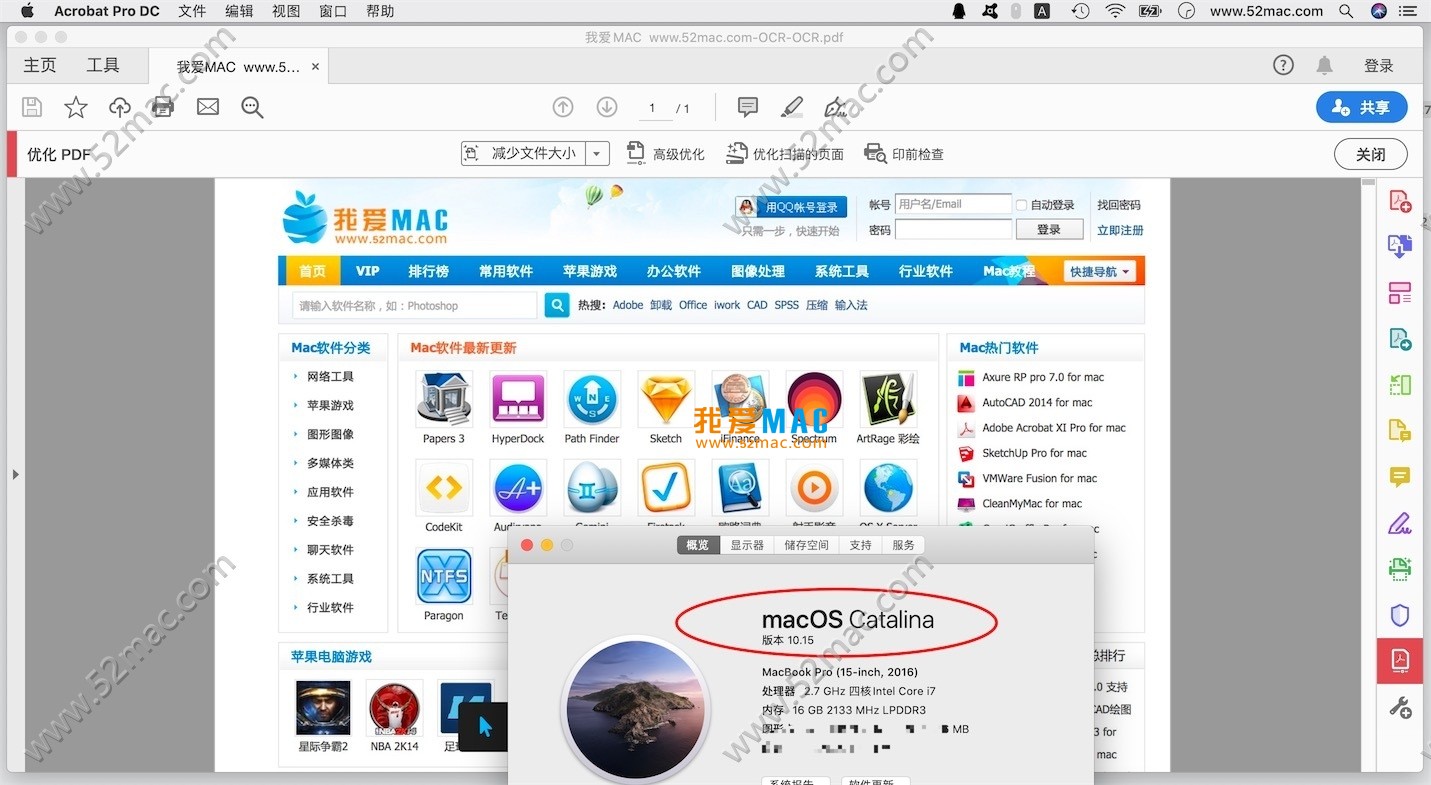Open the 帮助 menu
This screenshot has width=1431, height=785.
click(380, 11)
